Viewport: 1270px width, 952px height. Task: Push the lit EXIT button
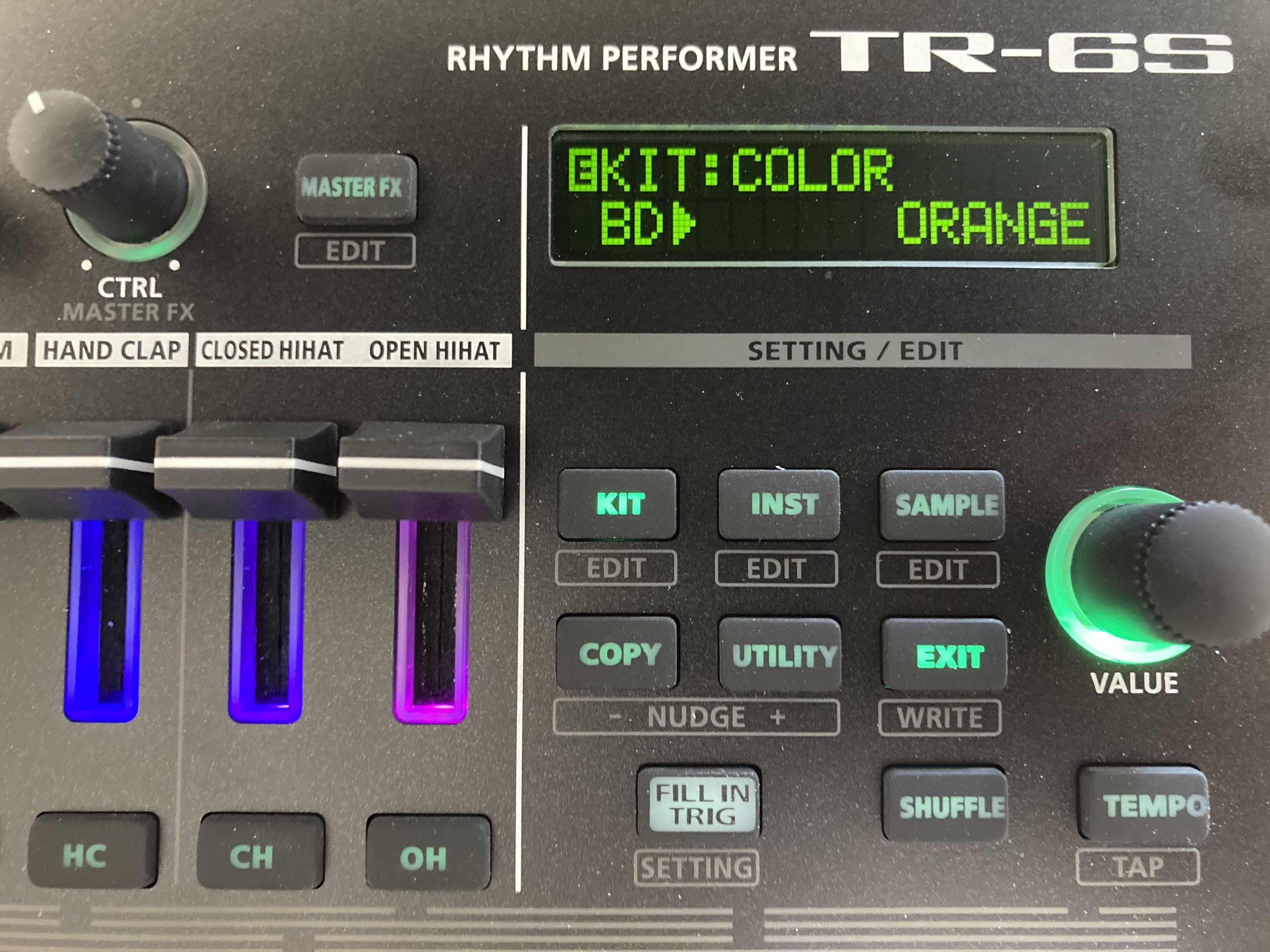point(945,655)
